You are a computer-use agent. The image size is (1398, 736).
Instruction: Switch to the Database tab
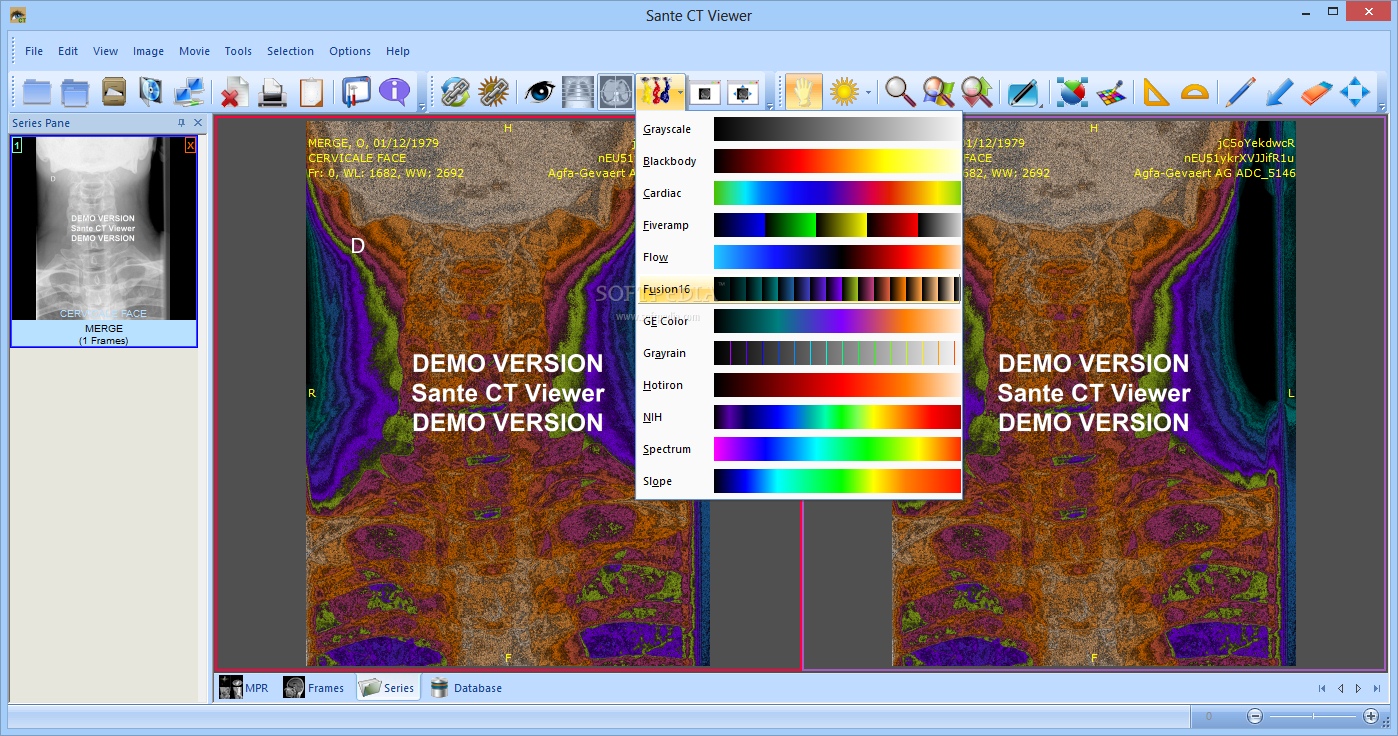point(467,688)
